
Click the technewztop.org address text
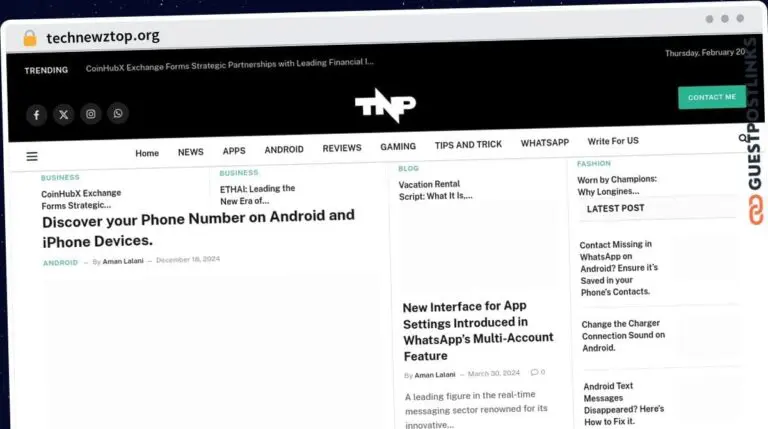pyautogui.click(x=103, y=36)
